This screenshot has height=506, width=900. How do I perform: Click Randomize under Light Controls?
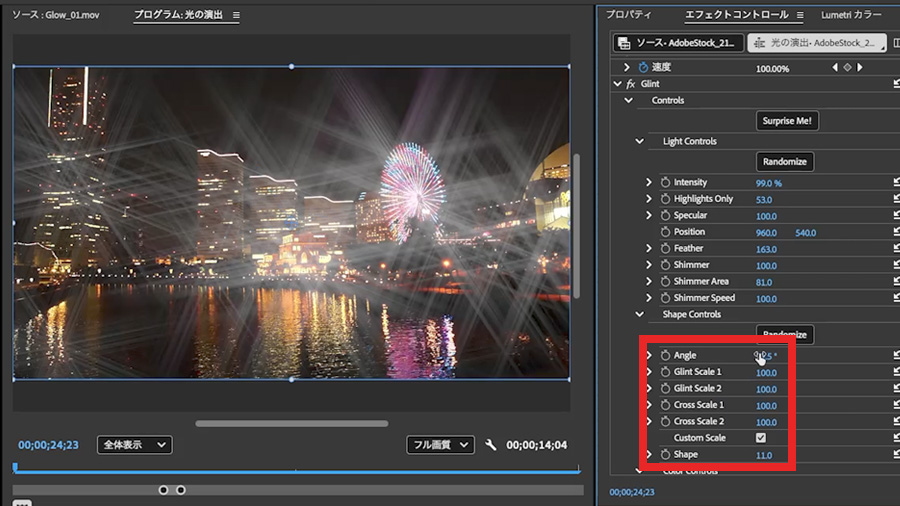pyautogui.click(x=785, y=162)
